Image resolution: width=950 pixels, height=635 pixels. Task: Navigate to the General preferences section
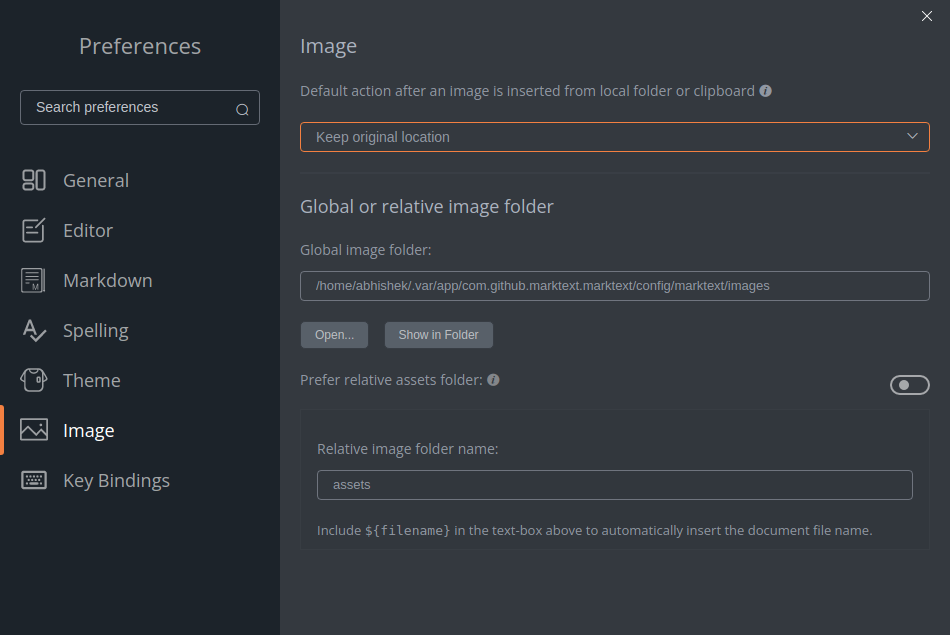click(x=95, y=180)
